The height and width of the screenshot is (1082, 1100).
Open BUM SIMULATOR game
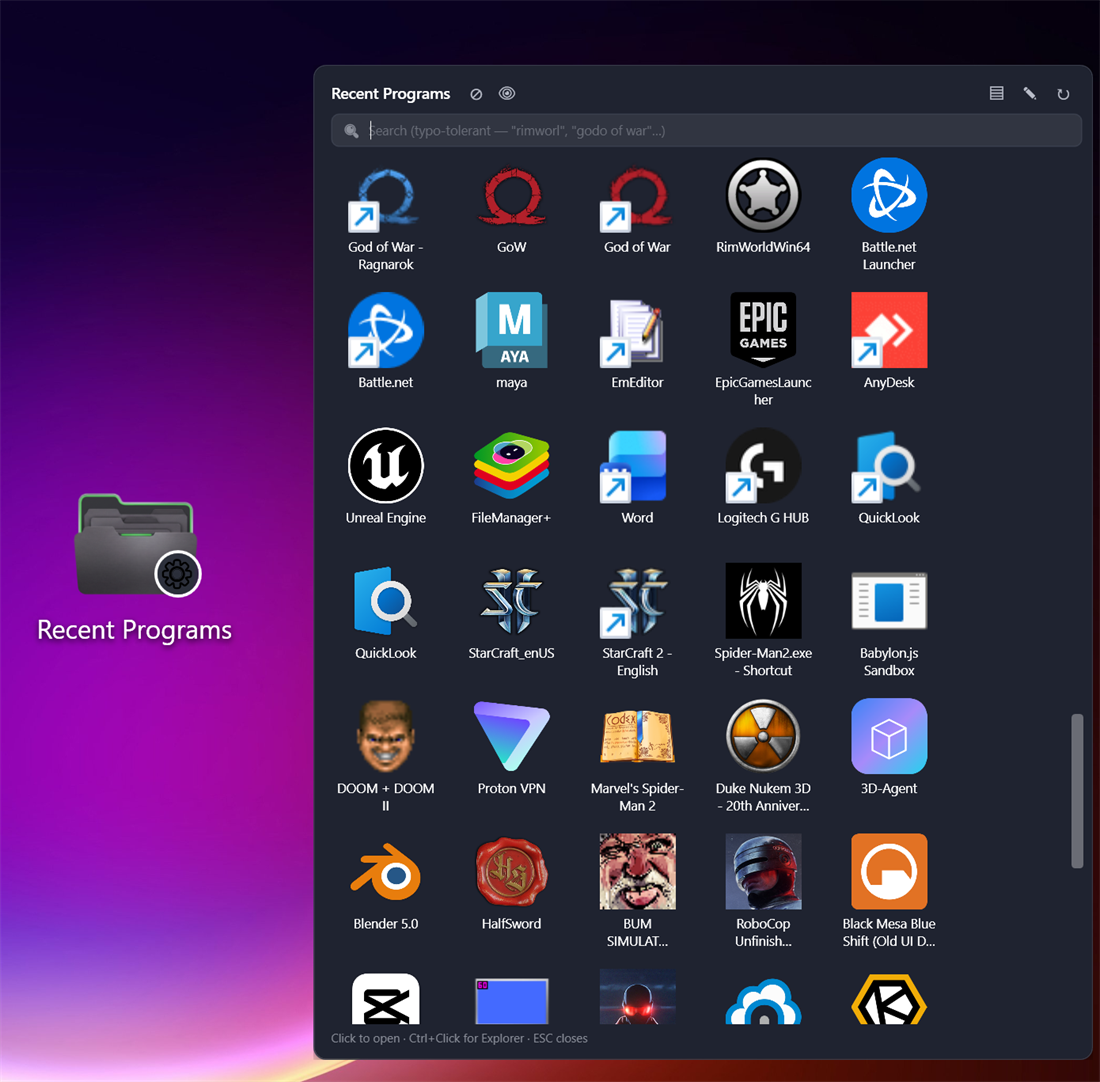point(637,872)
